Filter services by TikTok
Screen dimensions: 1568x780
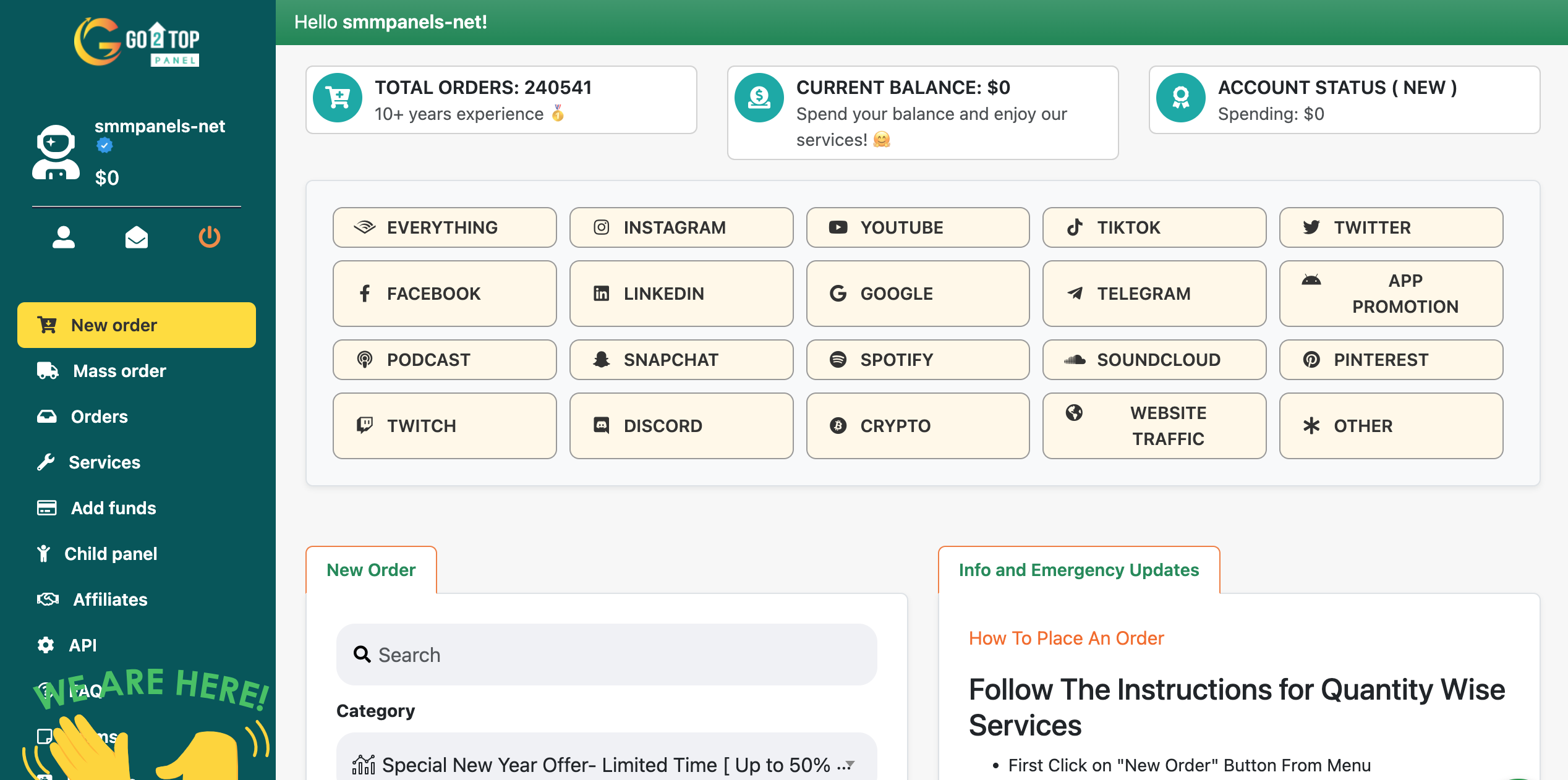[x=1154, y=227]
